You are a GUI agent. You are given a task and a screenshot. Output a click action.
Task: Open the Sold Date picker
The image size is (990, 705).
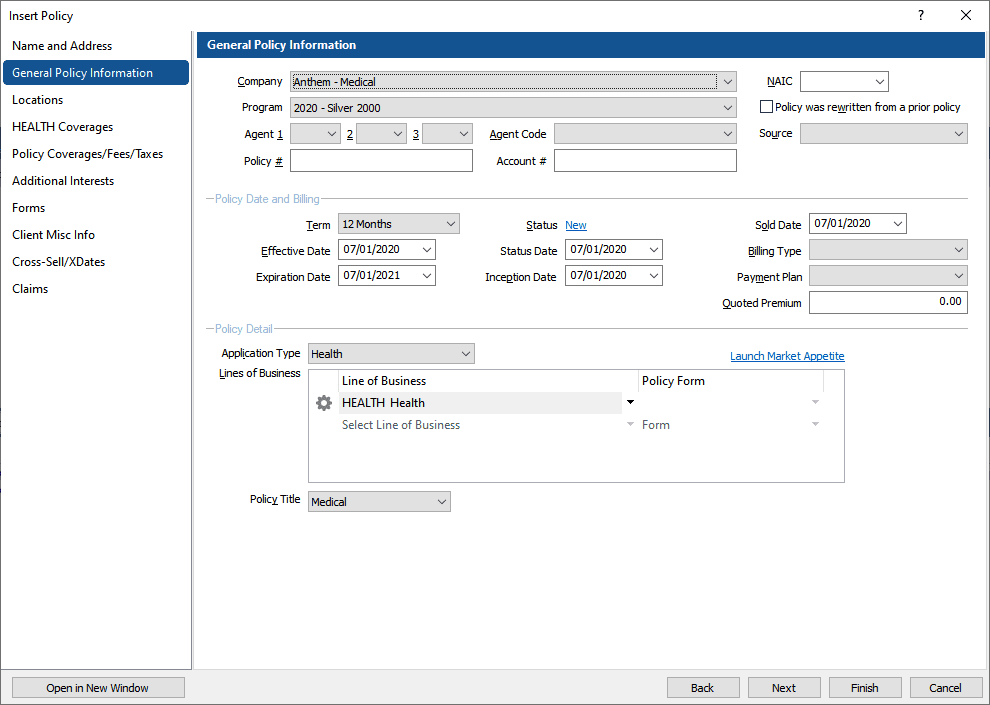coord(898,223)
